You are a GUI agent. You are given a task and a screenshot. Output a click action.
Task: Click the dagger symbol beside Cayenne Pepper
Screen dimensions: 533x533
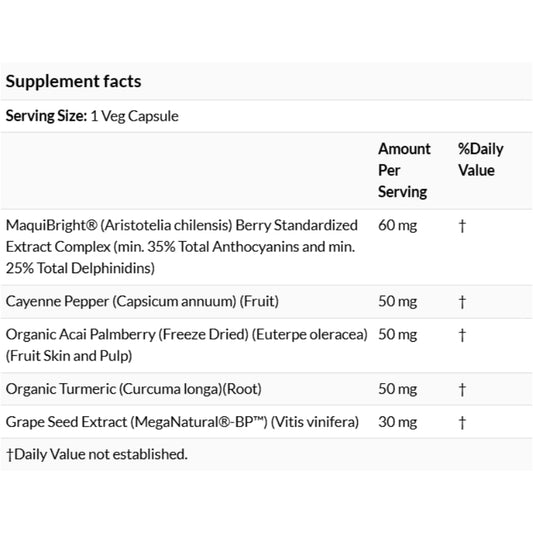click(x=462, y=302)
